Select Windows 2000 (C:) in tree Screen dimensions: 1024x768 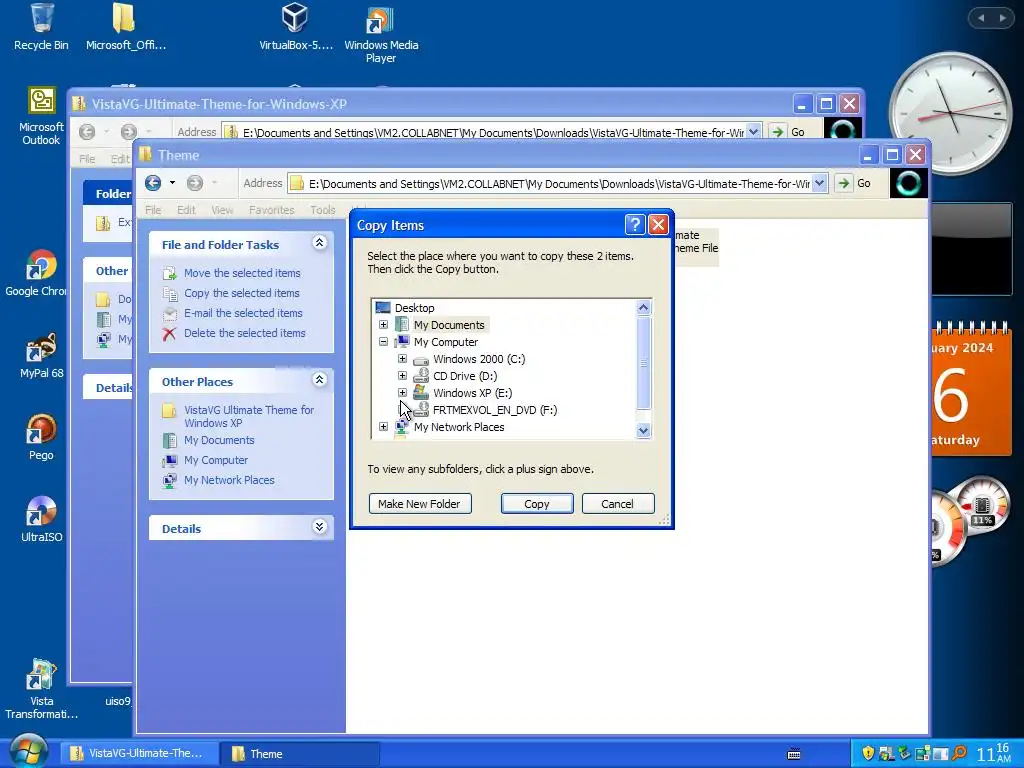pos(479,359)
